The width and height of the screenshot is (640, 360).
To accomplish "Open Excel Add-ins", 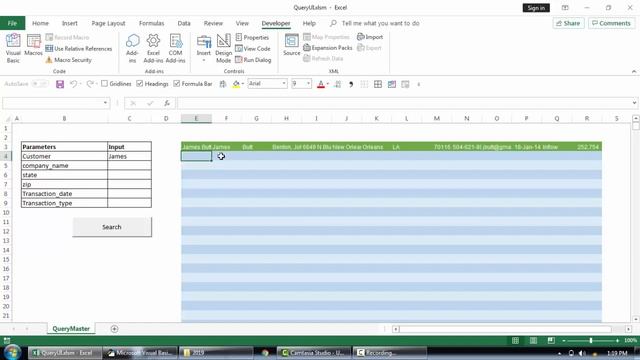I will (153, 48).
